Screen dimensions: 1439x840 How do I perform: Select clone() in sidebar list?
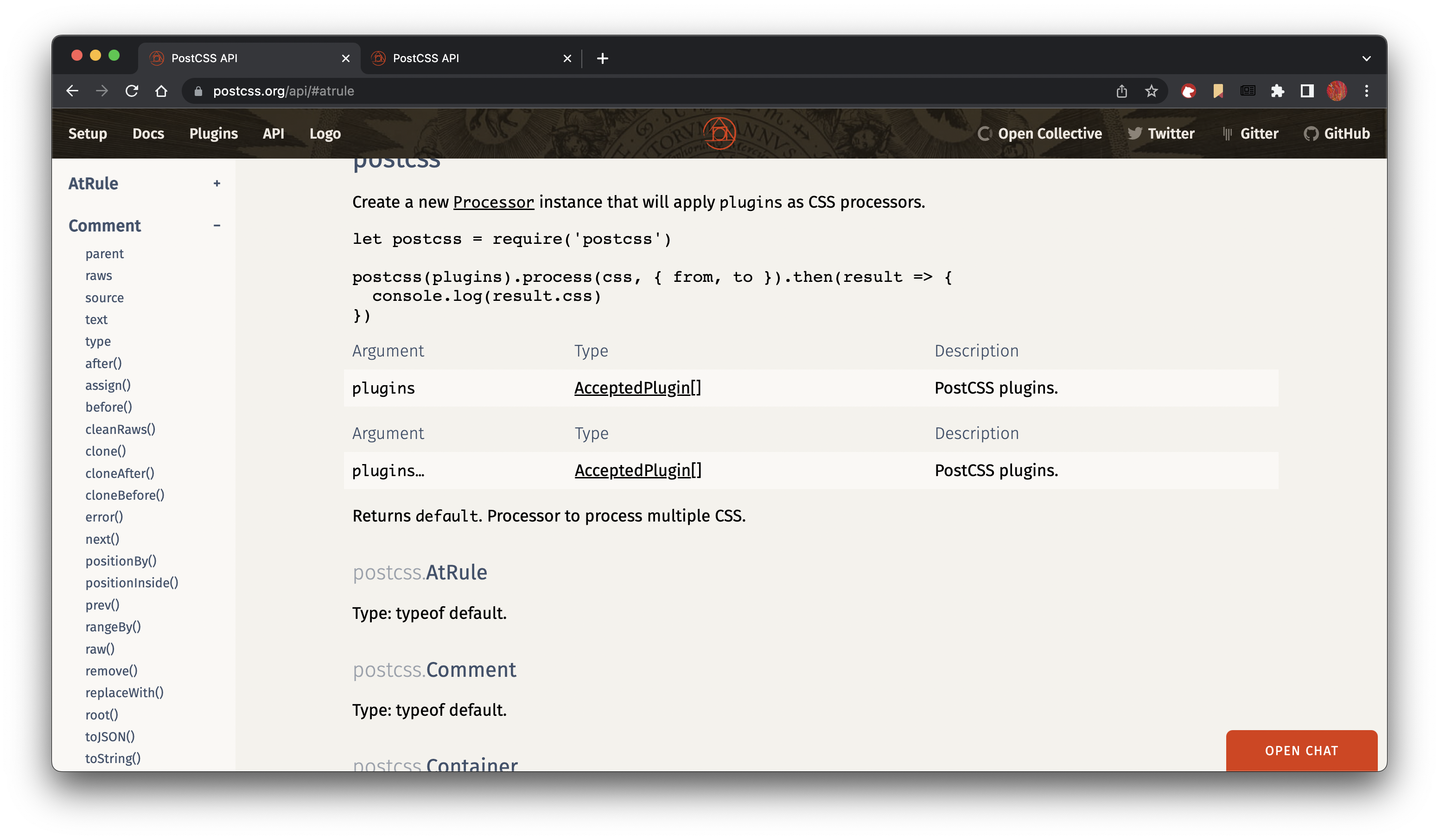[x=106, y=451]
